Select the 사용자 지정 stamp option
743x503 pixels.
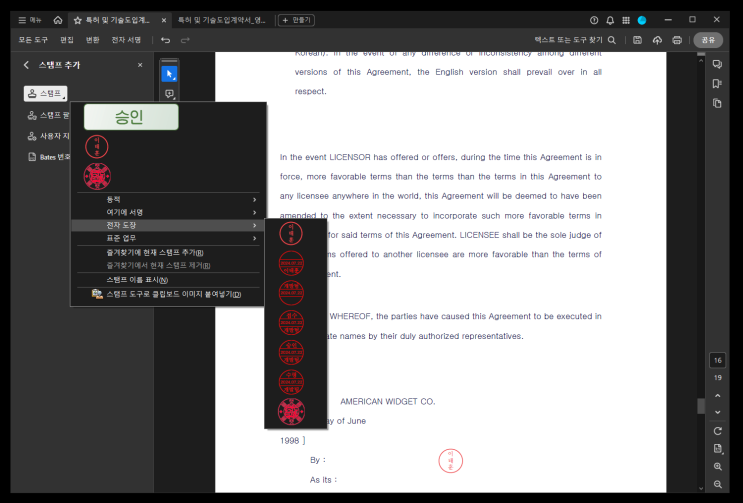coord(48,136)
